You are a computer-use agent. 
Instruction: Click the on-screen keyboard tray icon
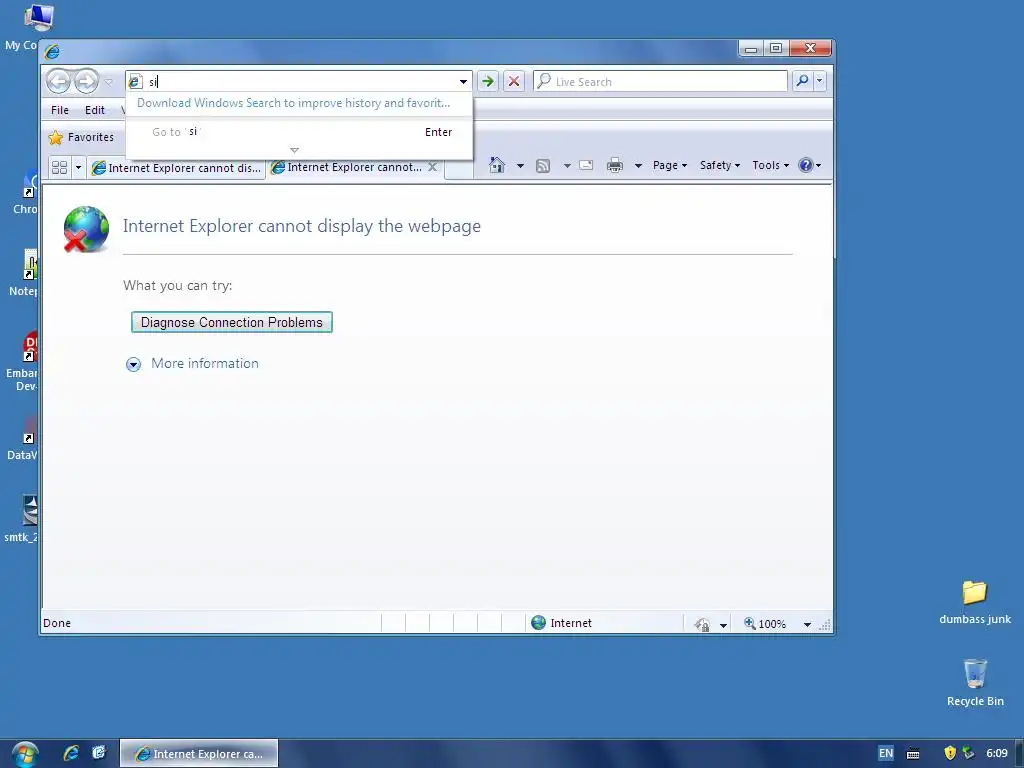(913, 754)
